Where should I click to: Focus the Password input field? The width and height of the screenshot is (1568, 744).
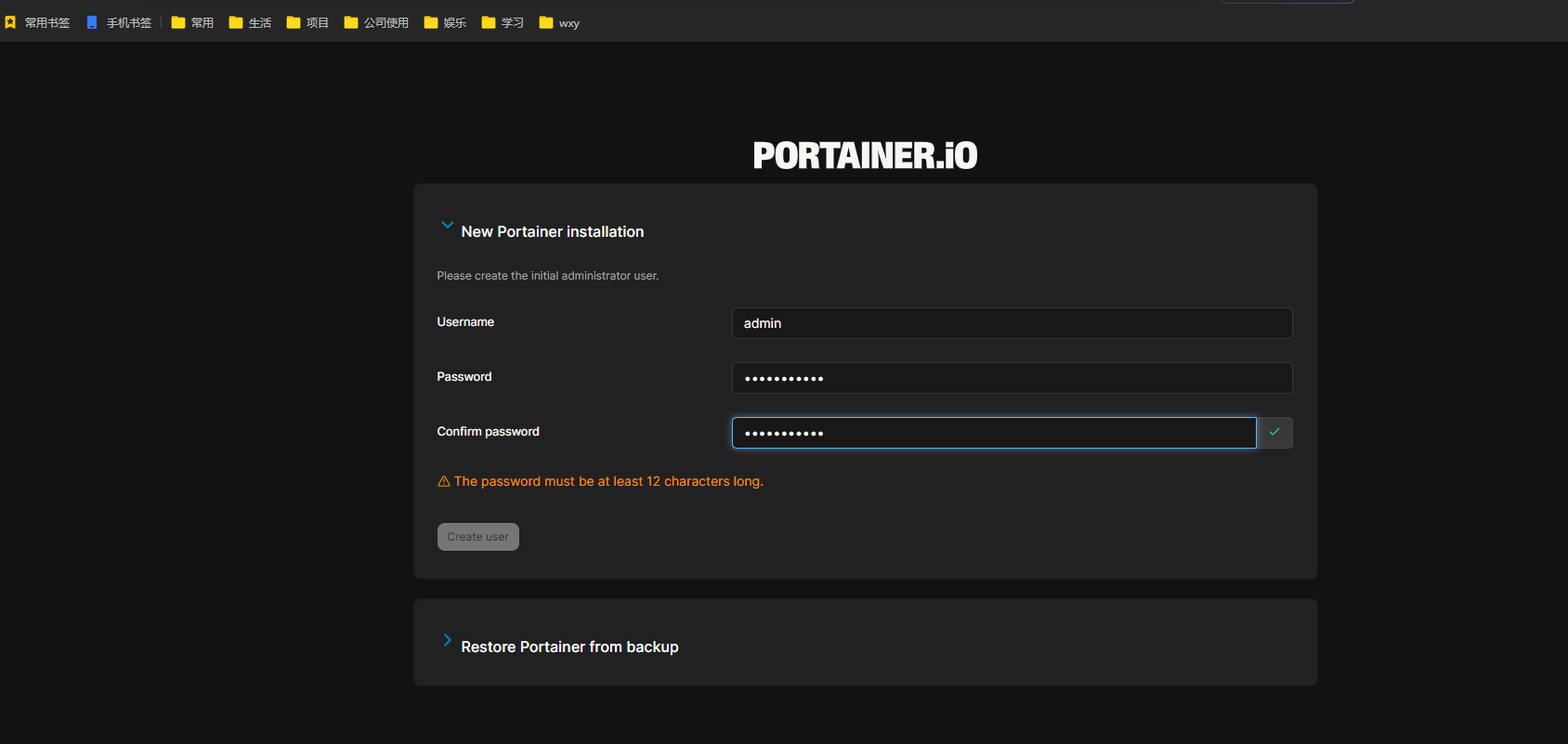click(1012, 378)
